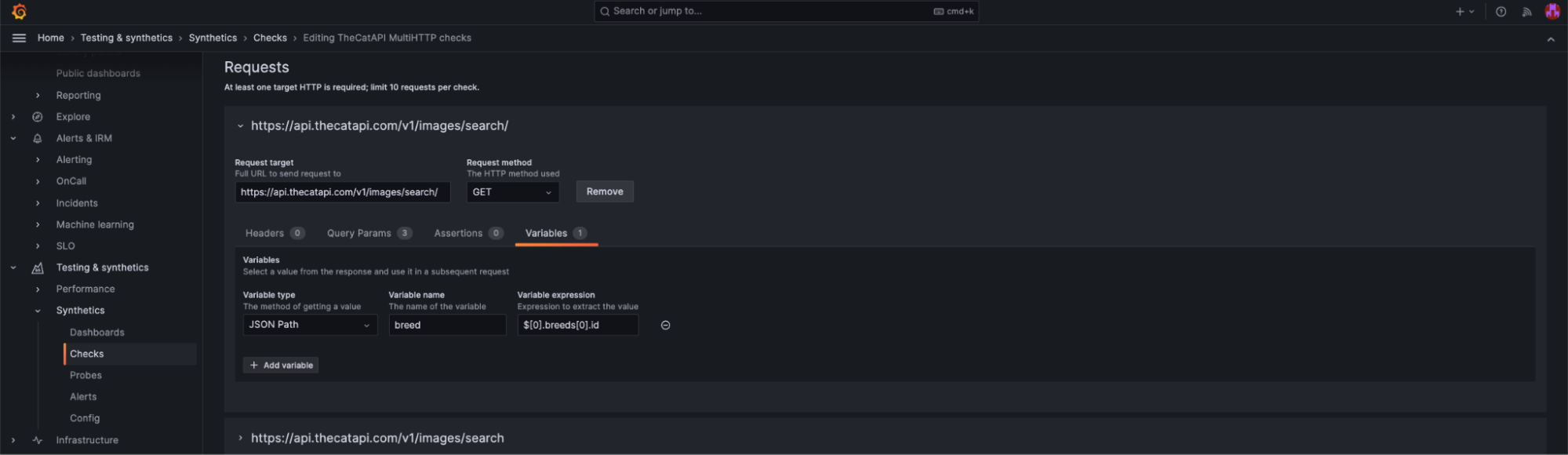Expand the Performance sidebar item
The width and height of the screenshot is (1568, 455).
[38, 289]
